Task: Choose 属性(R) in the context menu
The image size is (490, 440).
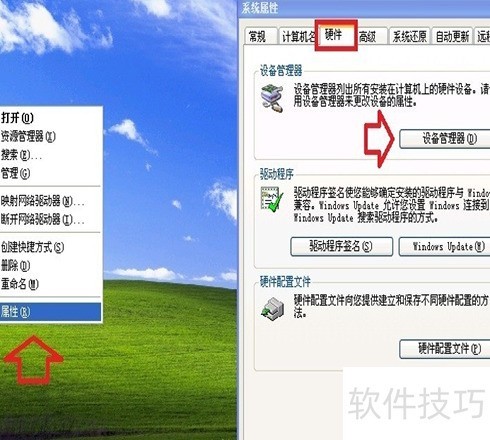Action: click(x=50, y=312)
